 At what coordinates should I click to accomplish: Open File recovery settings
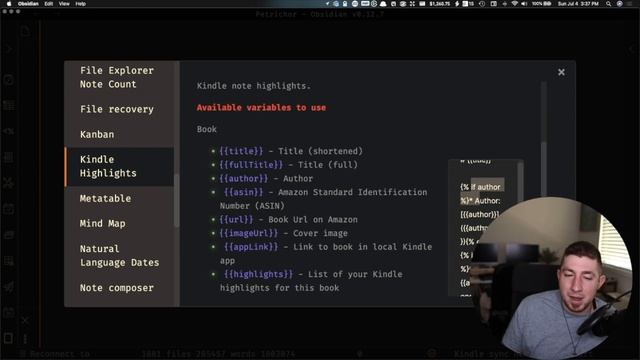click(117, 109)
